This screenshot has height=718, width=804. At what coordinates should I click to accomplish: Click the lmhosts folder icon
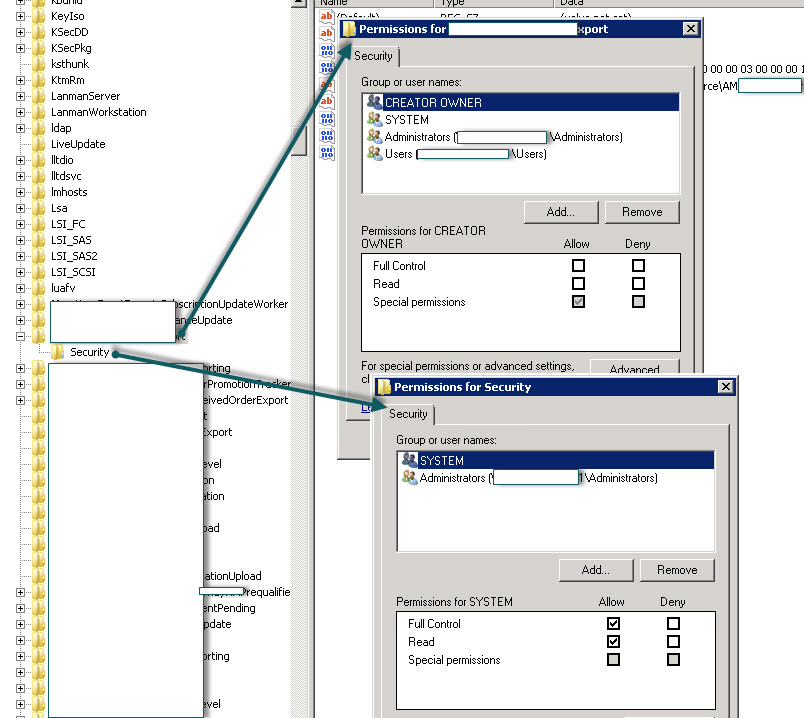pyautogui.click(x=38, y=192)
